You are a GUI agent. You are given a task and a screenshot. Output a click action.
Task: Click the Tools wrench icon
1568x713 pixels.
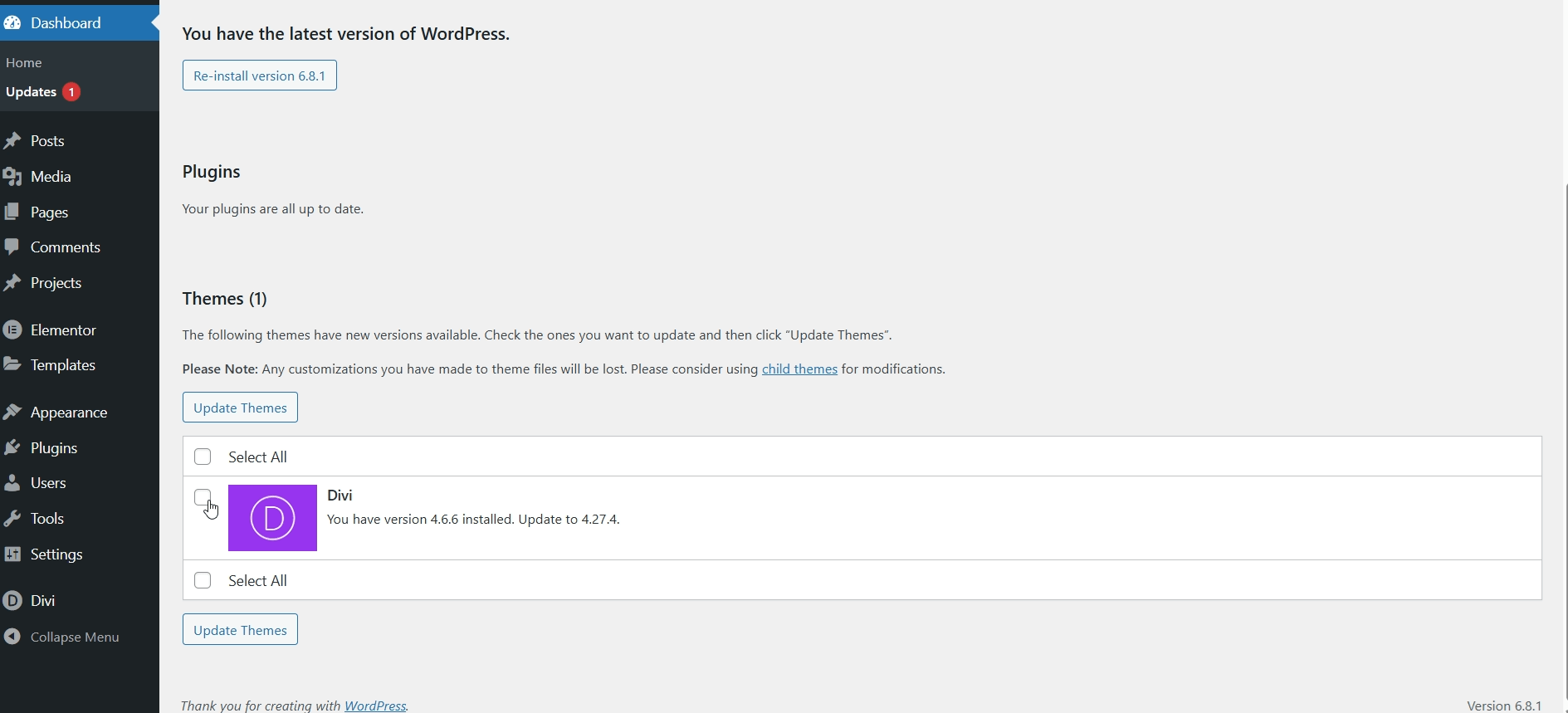pyautogui.click(x=12, y=519)
